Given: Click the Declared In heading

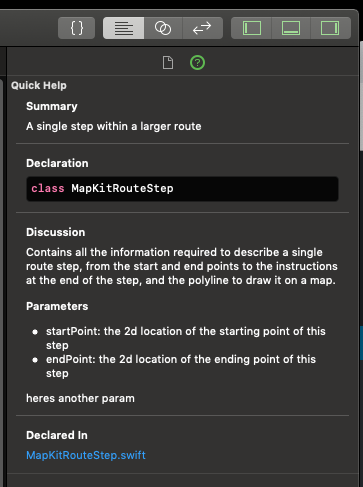Looking at the screenshot, I should pos(57,435).
